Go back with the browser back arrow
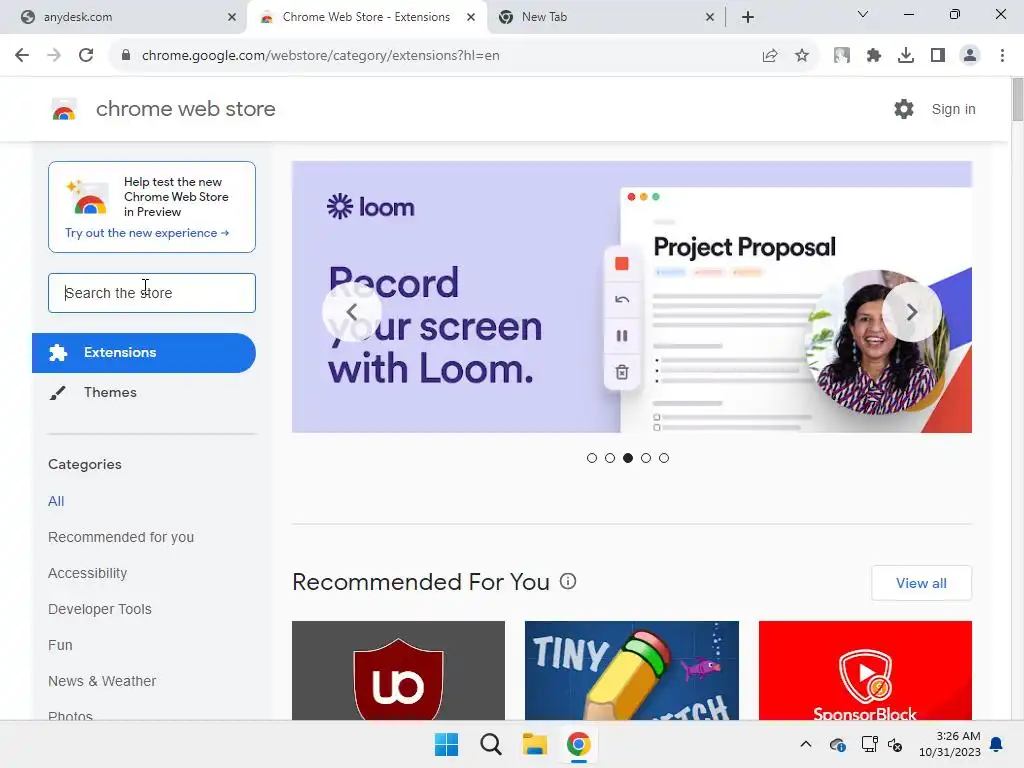The width and height of the screenshot is (1024, 768). coord(22,56)
